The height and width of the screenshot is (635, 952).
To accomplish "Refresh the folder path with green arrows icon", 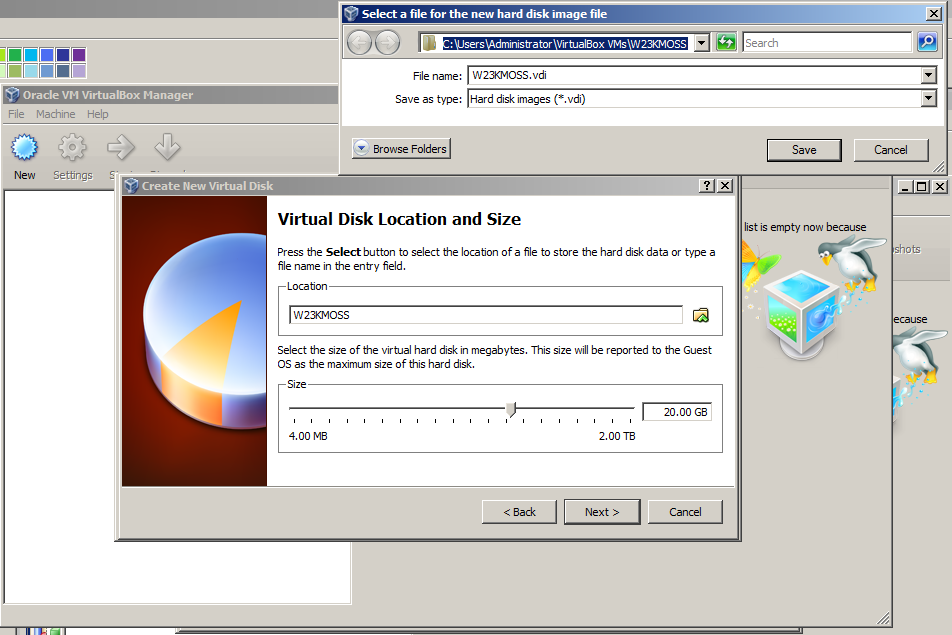I will click(x=726, y=42).
